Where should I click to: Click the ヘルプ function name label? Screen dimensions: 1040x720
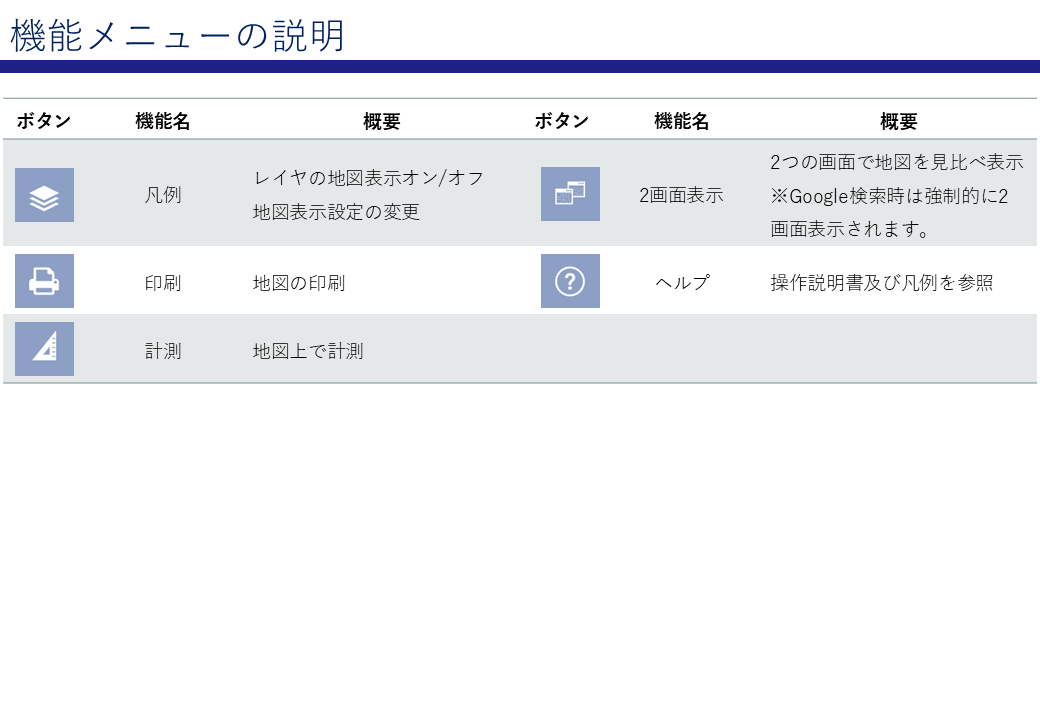point(685,281)
